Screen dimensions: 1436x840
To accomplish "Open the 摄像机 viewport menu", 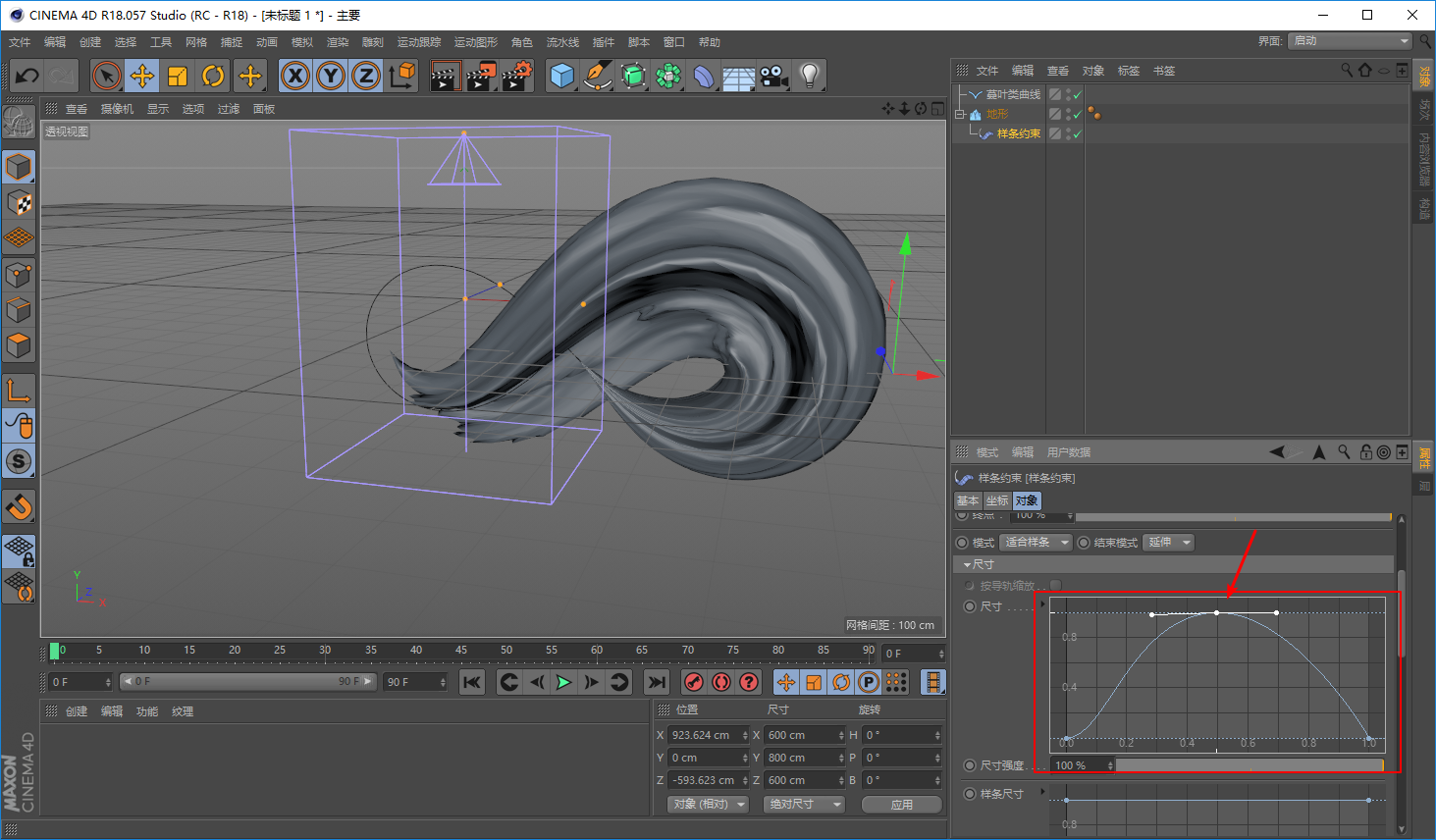I will click(117, 109).
